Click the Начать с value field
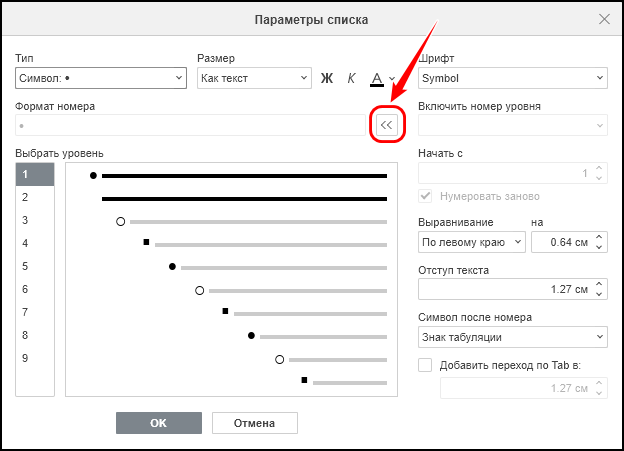The width and height of the screenshot is (624, 451). 513,173
